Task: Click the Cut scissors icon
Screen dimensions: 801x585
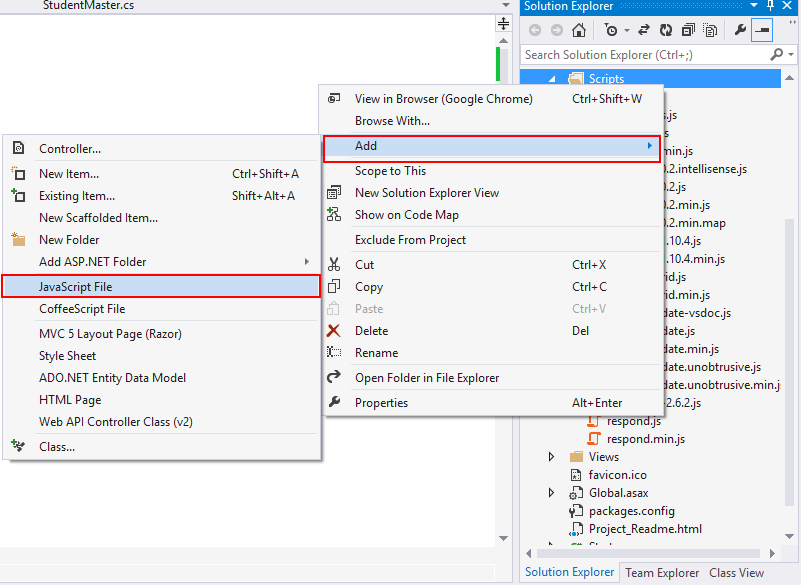Action: pyautogui.click(x=334, y=264)
